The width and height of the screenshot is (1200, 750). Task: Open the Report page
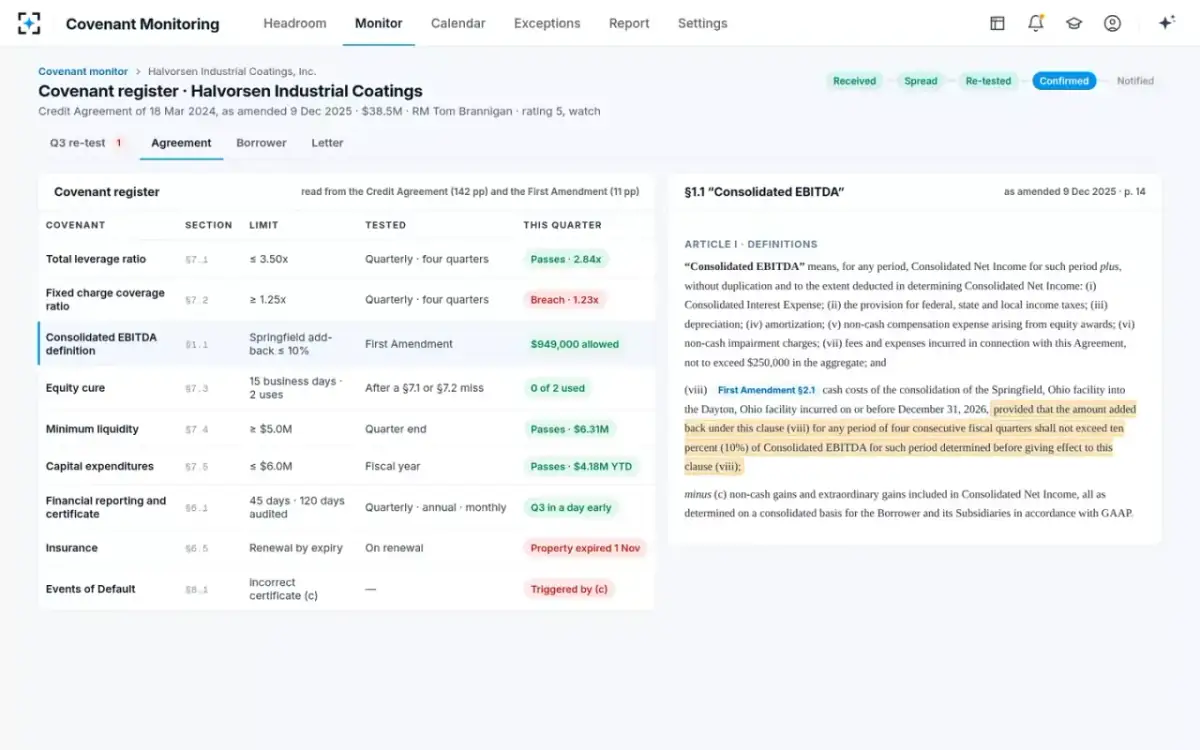629,23
